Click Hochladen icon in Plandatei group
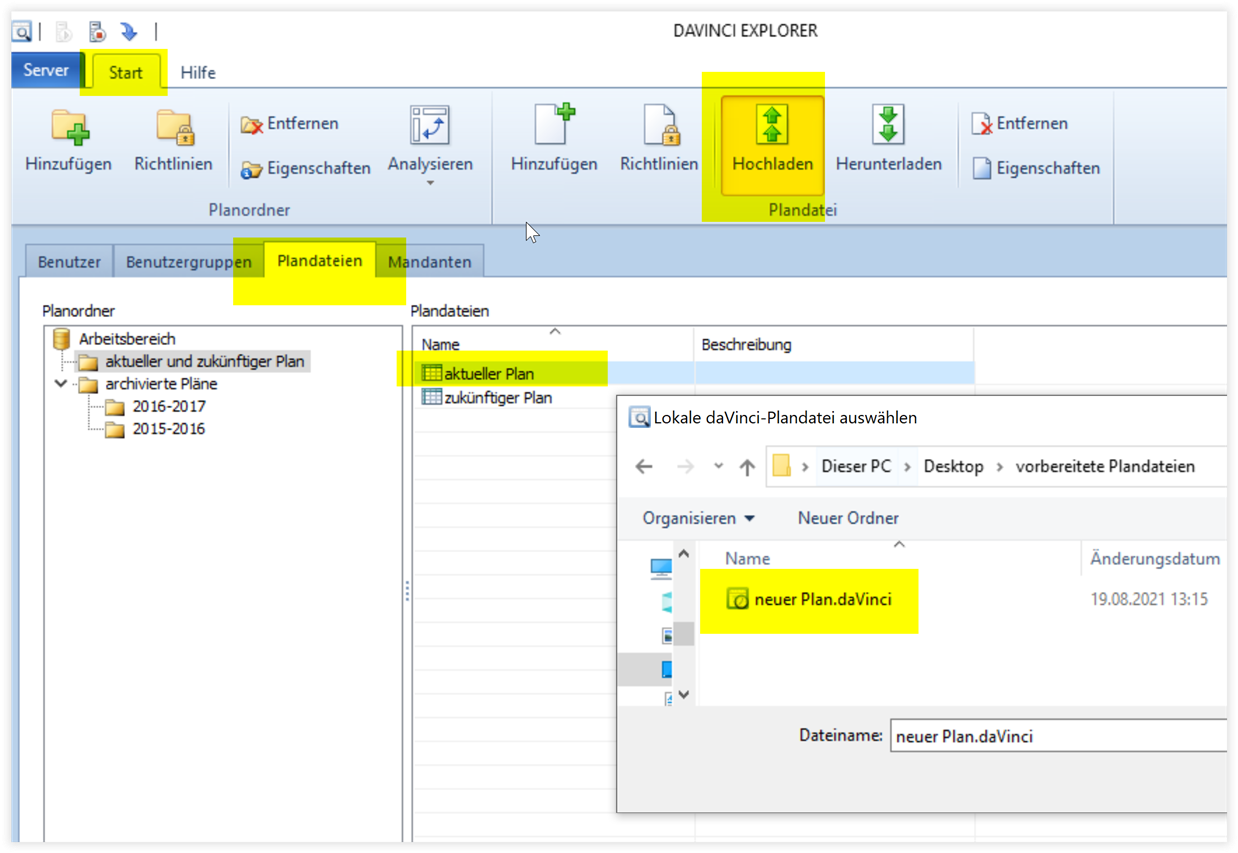This screenshot has width=1238, height=853. tap(772, 126)
